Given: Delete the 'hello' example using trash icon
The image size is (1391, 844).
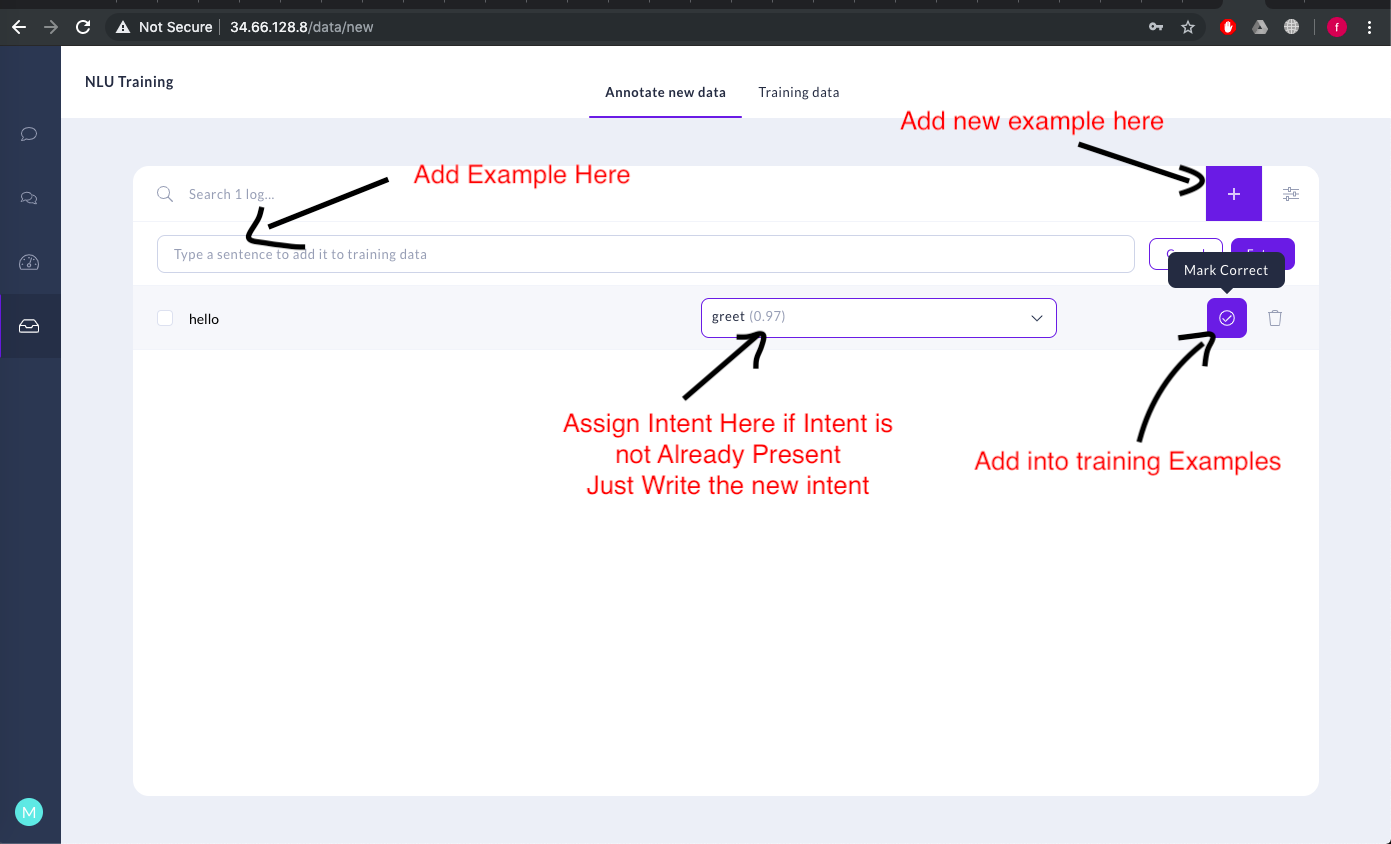Looking at the screenshot, I should [1274, 318].
